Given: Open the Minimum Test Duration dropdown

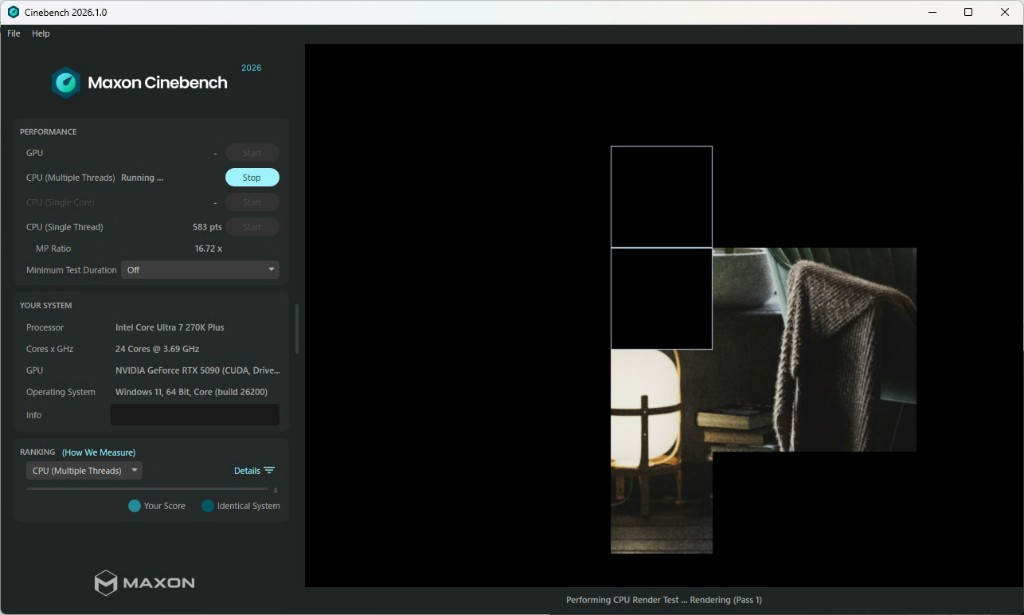Looking at the screenshot, I should (200, 270).
